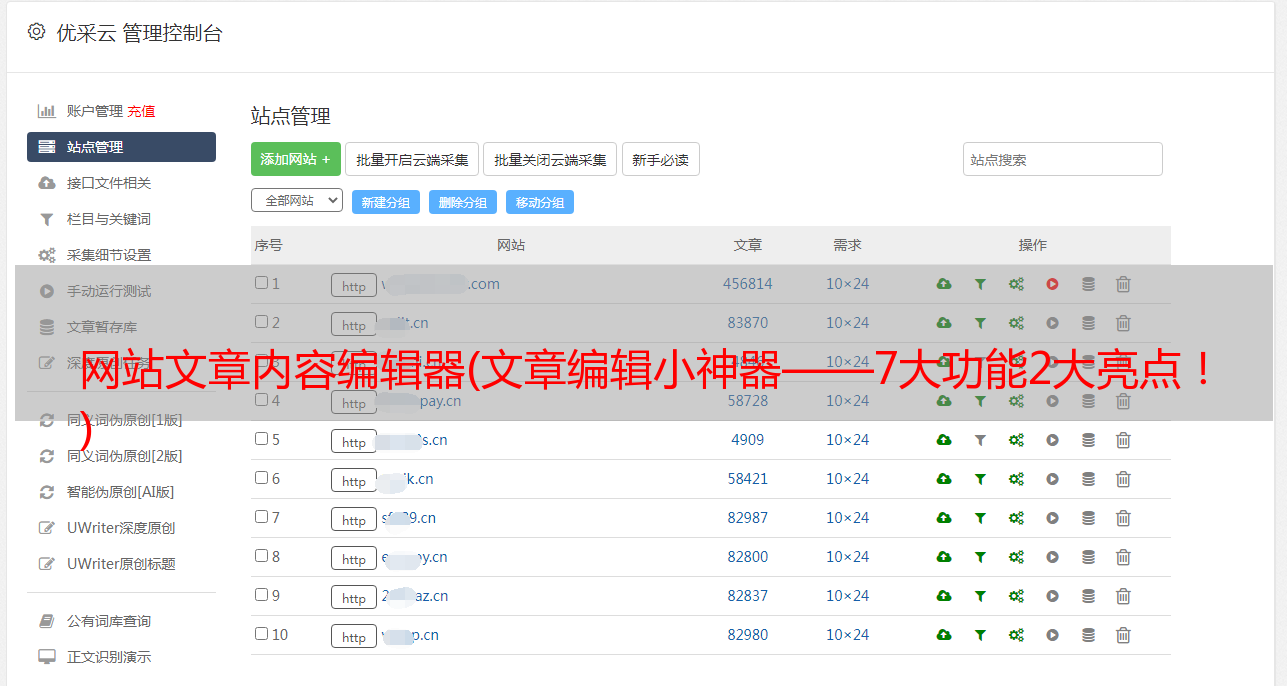
Task: Open filter funnel icon for row 5
Action: pos(980,440)
